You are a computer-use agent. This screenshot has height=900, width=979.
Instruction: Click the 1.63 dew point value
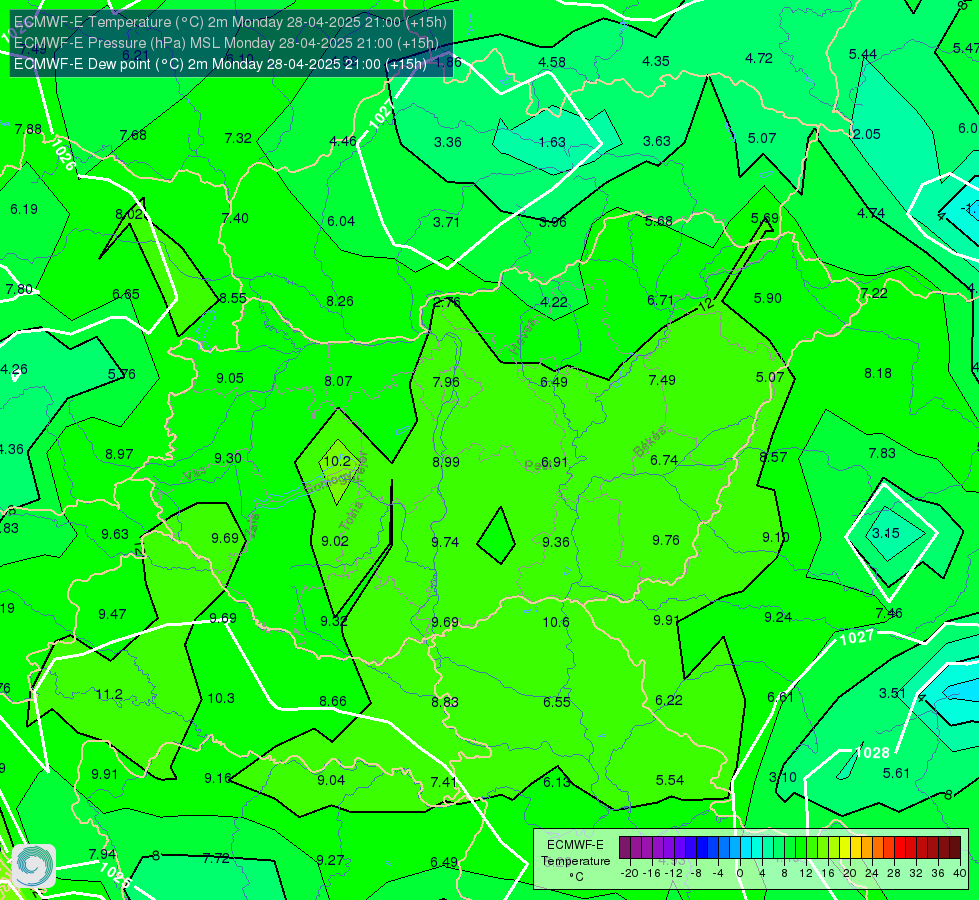(x=552, y=142)
